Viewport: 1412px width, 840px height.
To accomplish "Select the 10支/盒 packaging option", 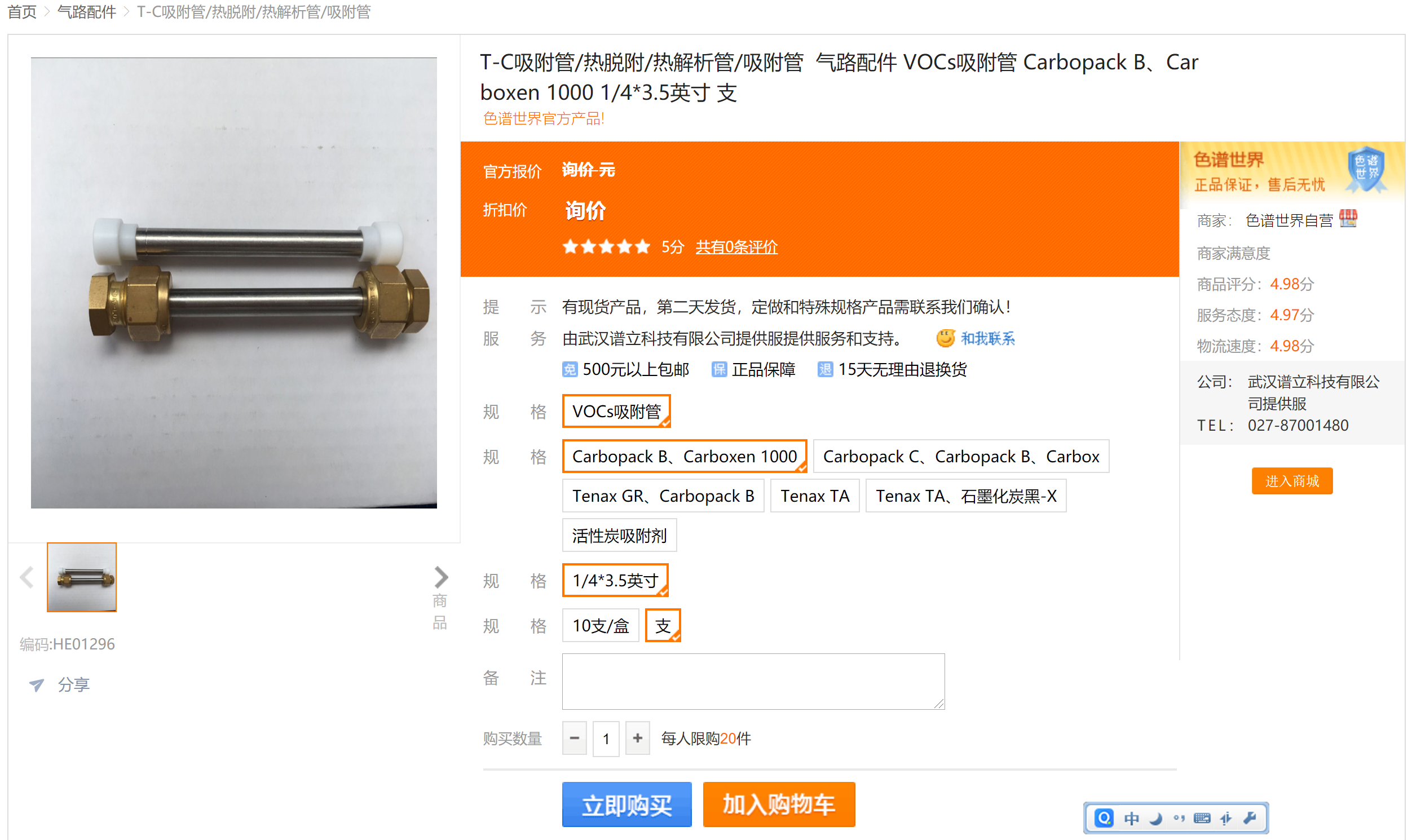I will click(x=600, y=625).
